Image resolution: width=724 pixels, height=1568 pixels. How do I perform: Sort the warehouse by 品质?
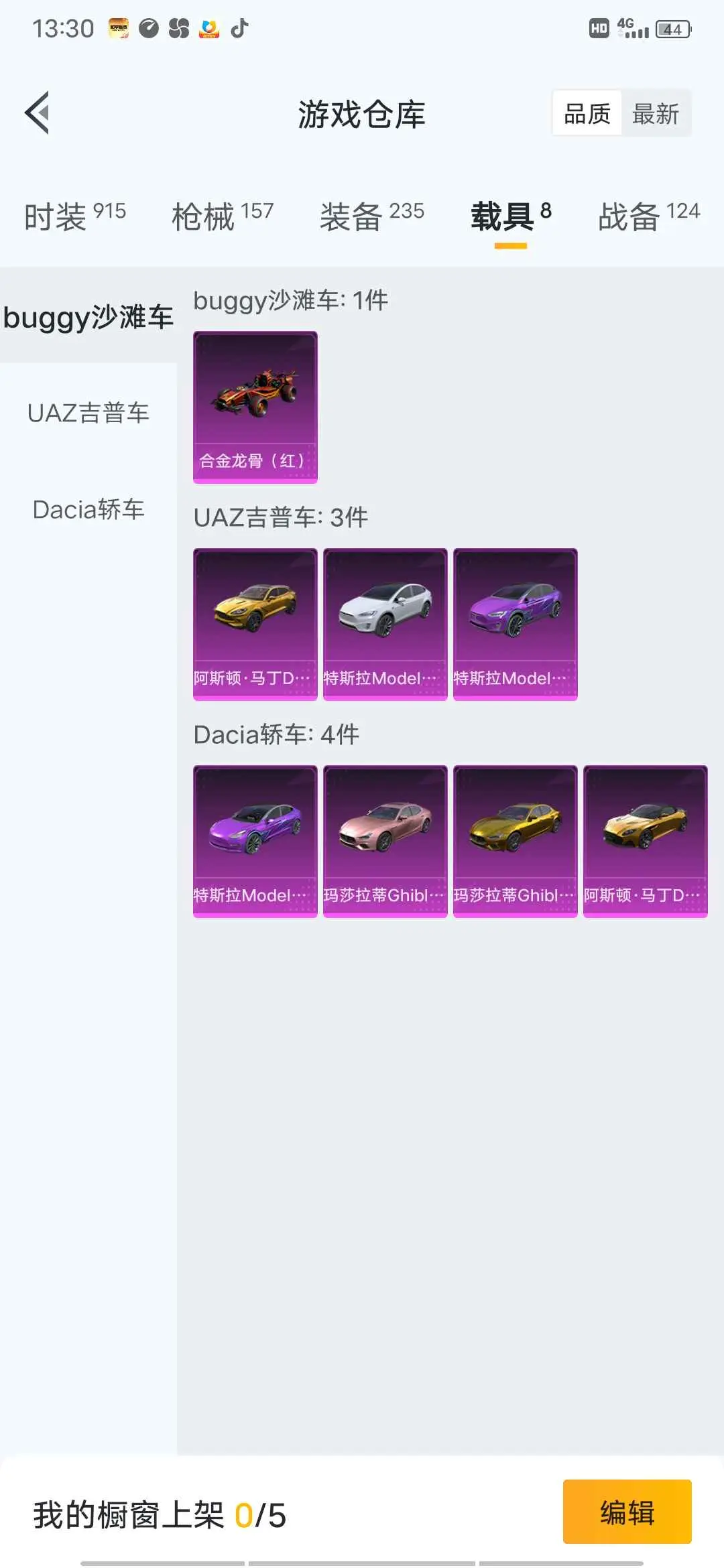point(587,113)
